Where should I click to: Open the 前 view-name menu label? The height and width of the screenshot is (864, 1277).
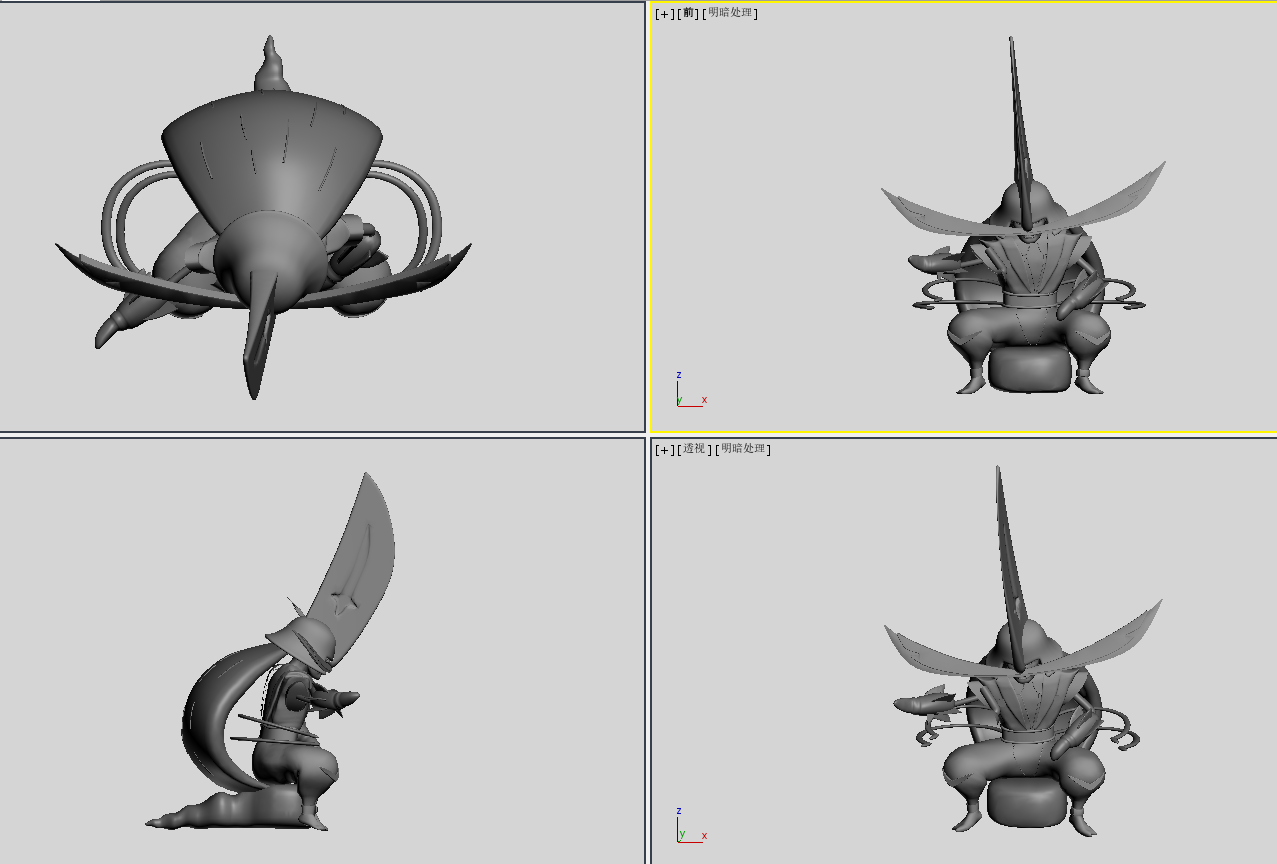tap(689, 14)
